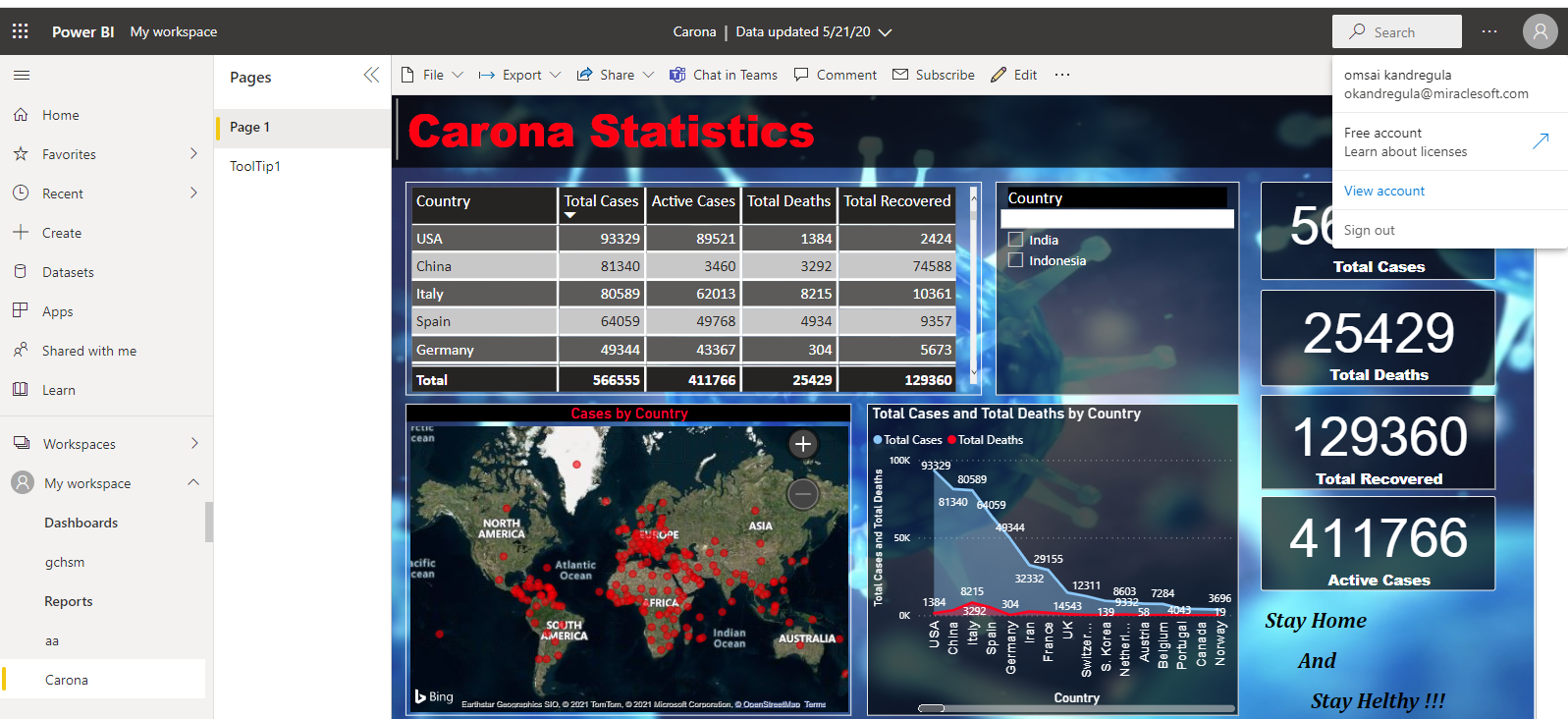Viewport: 1568px width, 719px height.
Task: Open the gchsm dashboard
Action: (65, 562)
